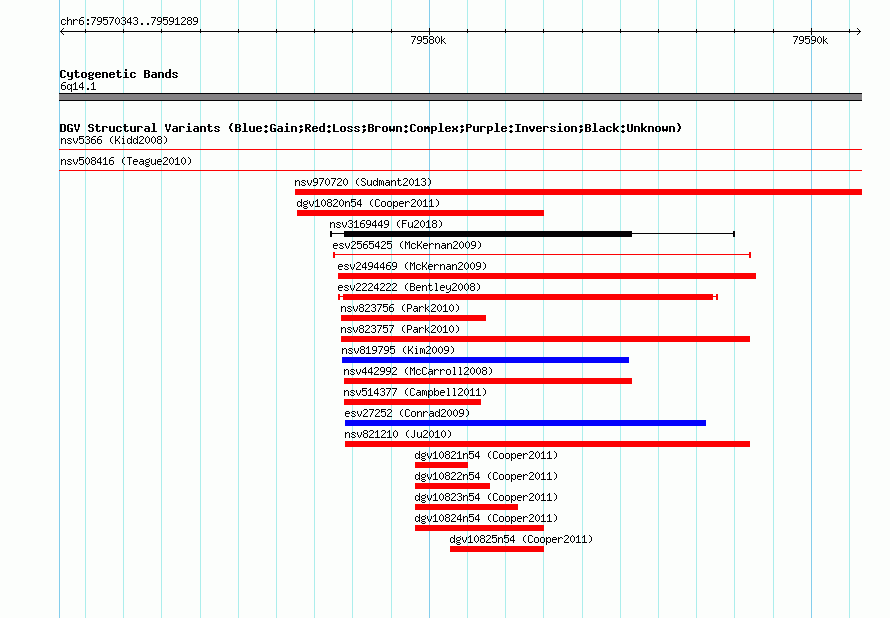Click the dgv10823n54 (Cooper2011) label

tap(486, 497)
